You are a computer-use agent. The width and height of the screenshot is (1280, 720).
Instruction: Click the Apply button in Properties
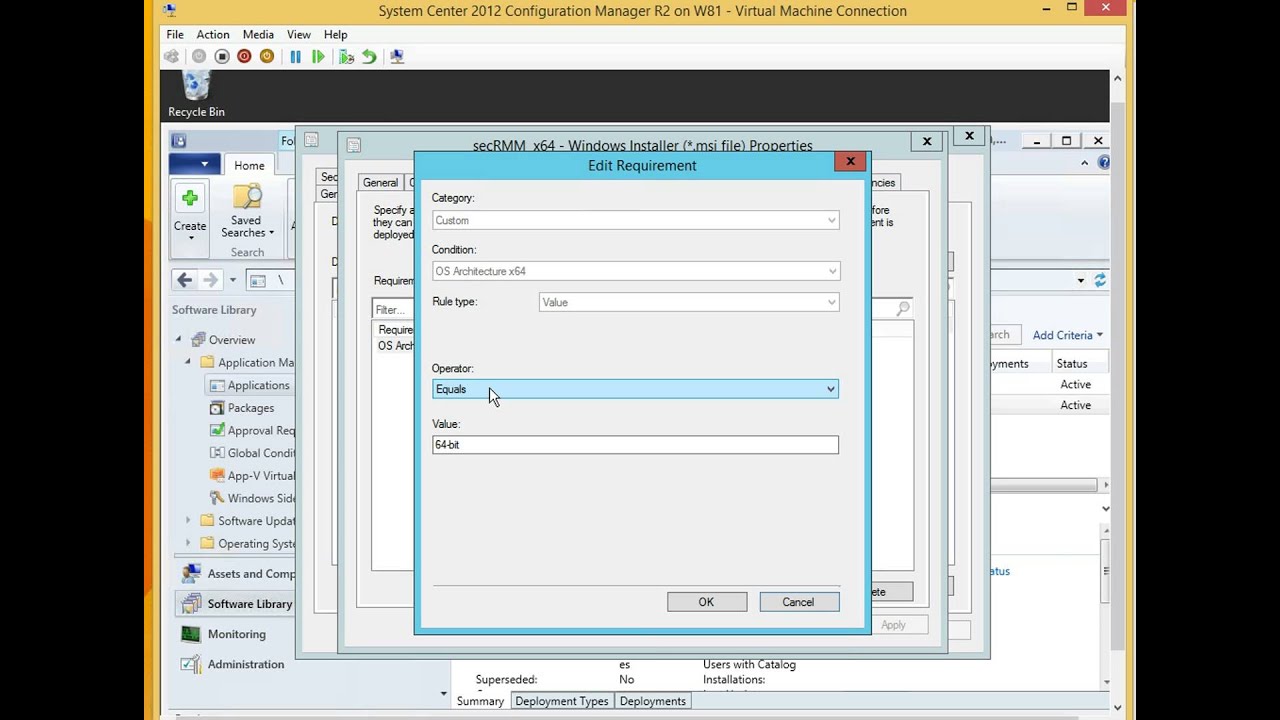point(893,625)
